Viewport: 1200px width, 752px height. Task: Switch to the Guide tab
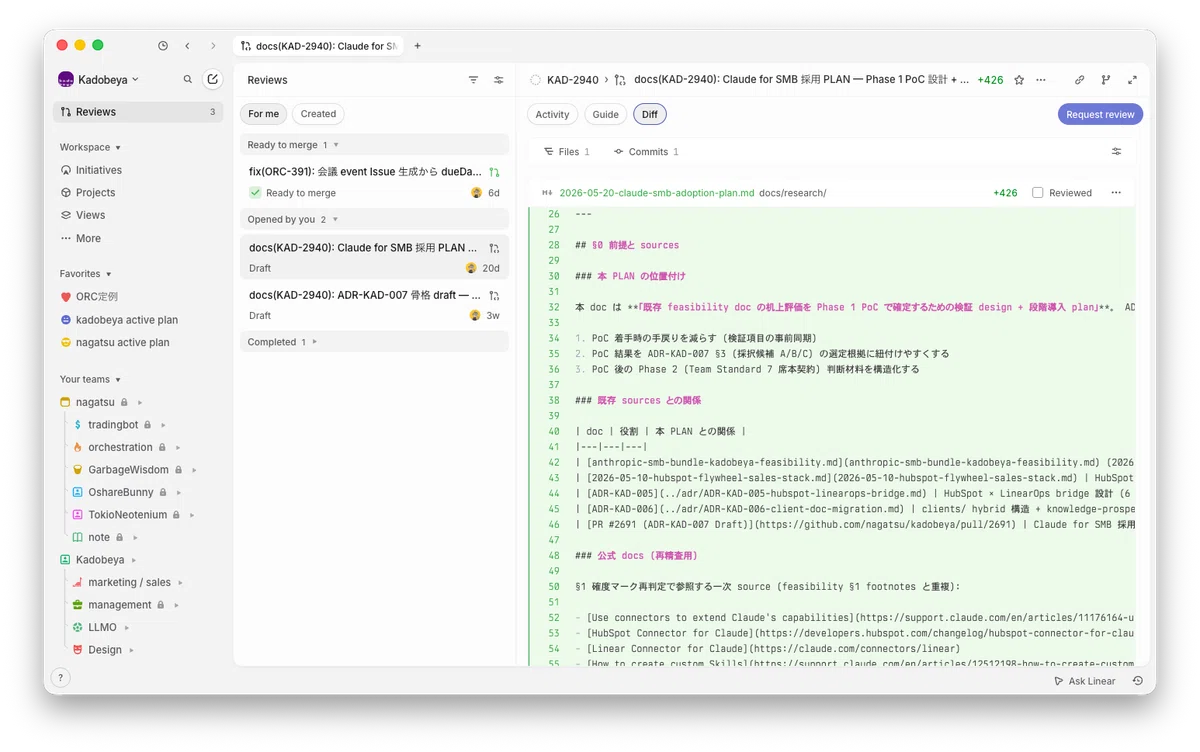pos(606,114)
